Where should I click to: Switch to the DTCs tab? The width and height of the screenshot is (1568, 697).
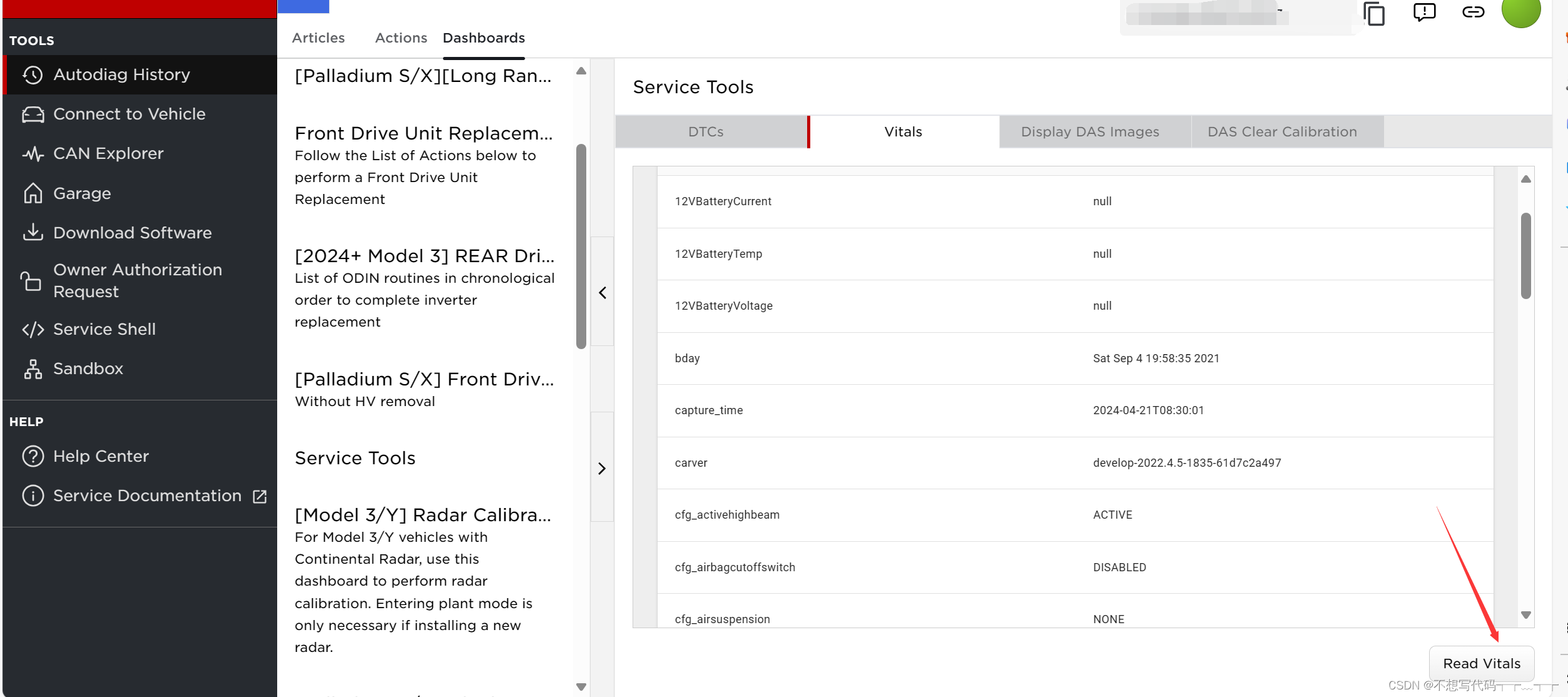tap(706, 132)
